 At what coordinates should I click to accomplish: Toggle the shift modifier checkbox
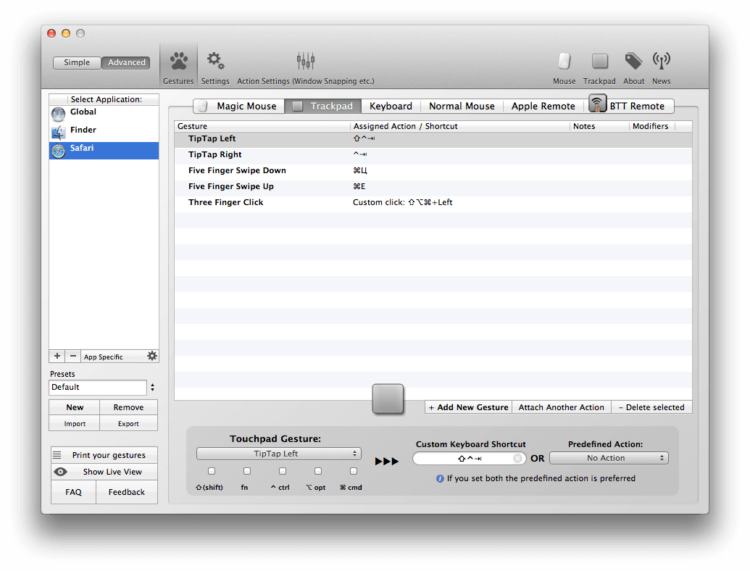click(x=211, y=471)
